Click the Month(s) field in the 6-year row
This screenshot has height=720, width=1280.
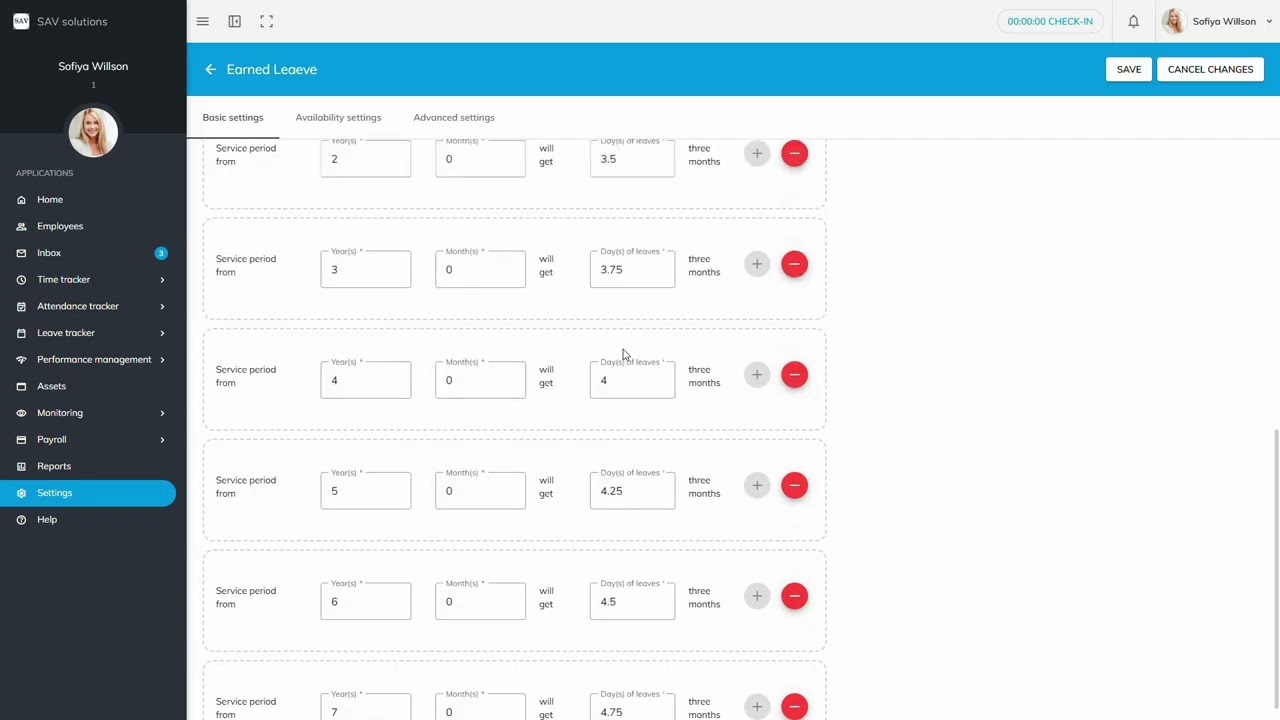coord(480,601)
